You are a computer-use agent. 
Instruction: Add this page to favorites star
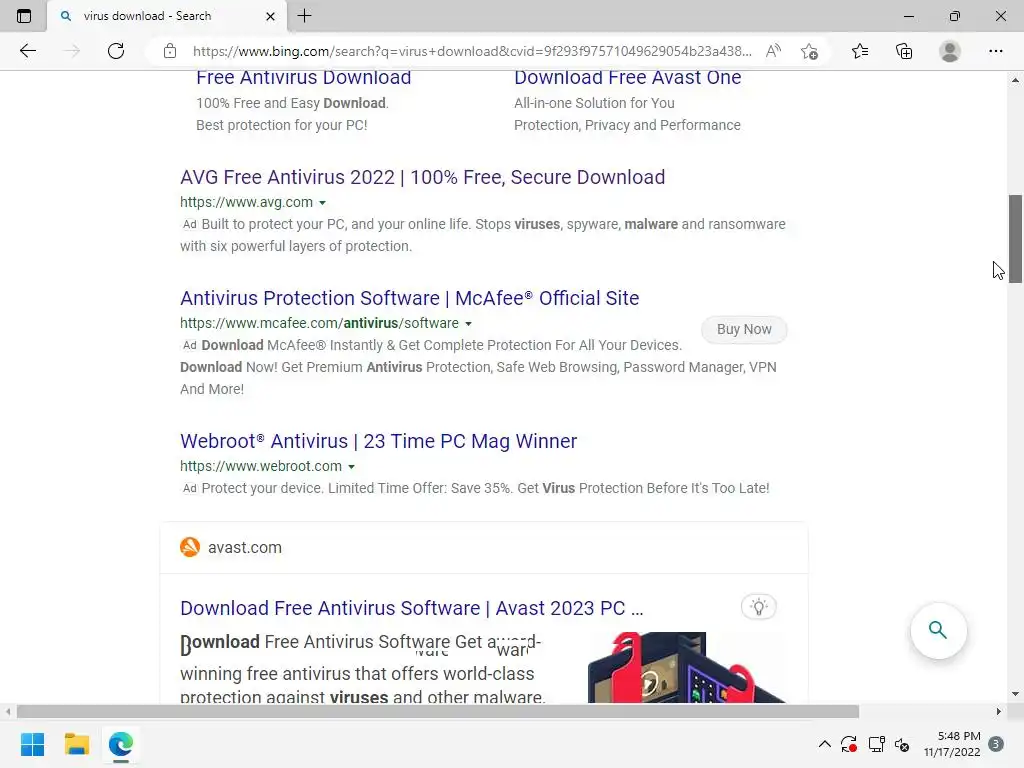[x=809, y=51]
